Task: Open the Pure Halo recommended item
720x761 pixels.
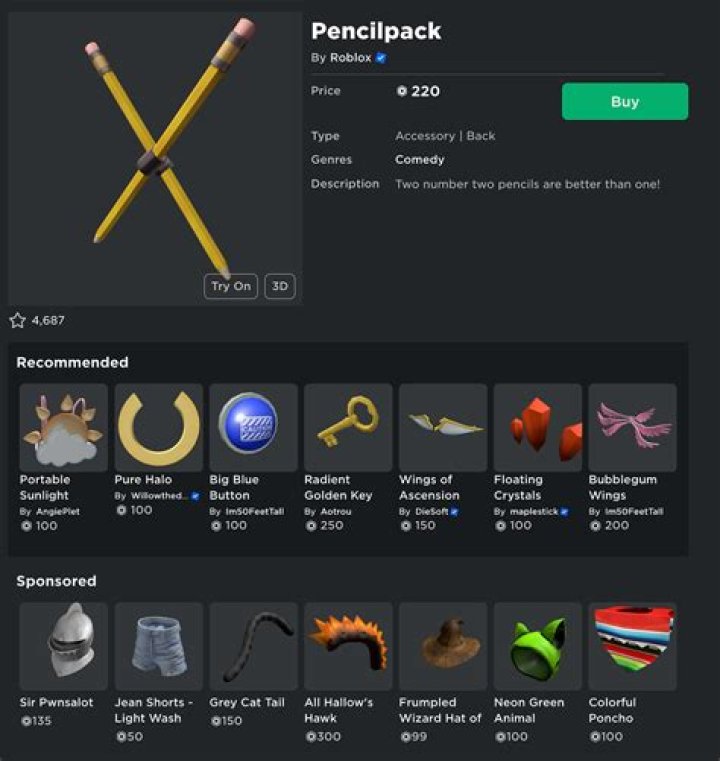Action: coord(159,428)
